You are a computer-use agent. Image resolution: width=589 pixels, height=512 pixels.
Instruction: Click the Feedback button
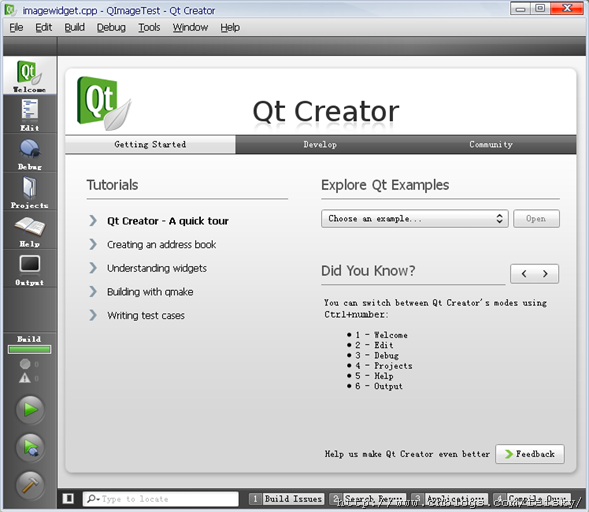click(530, 454)
